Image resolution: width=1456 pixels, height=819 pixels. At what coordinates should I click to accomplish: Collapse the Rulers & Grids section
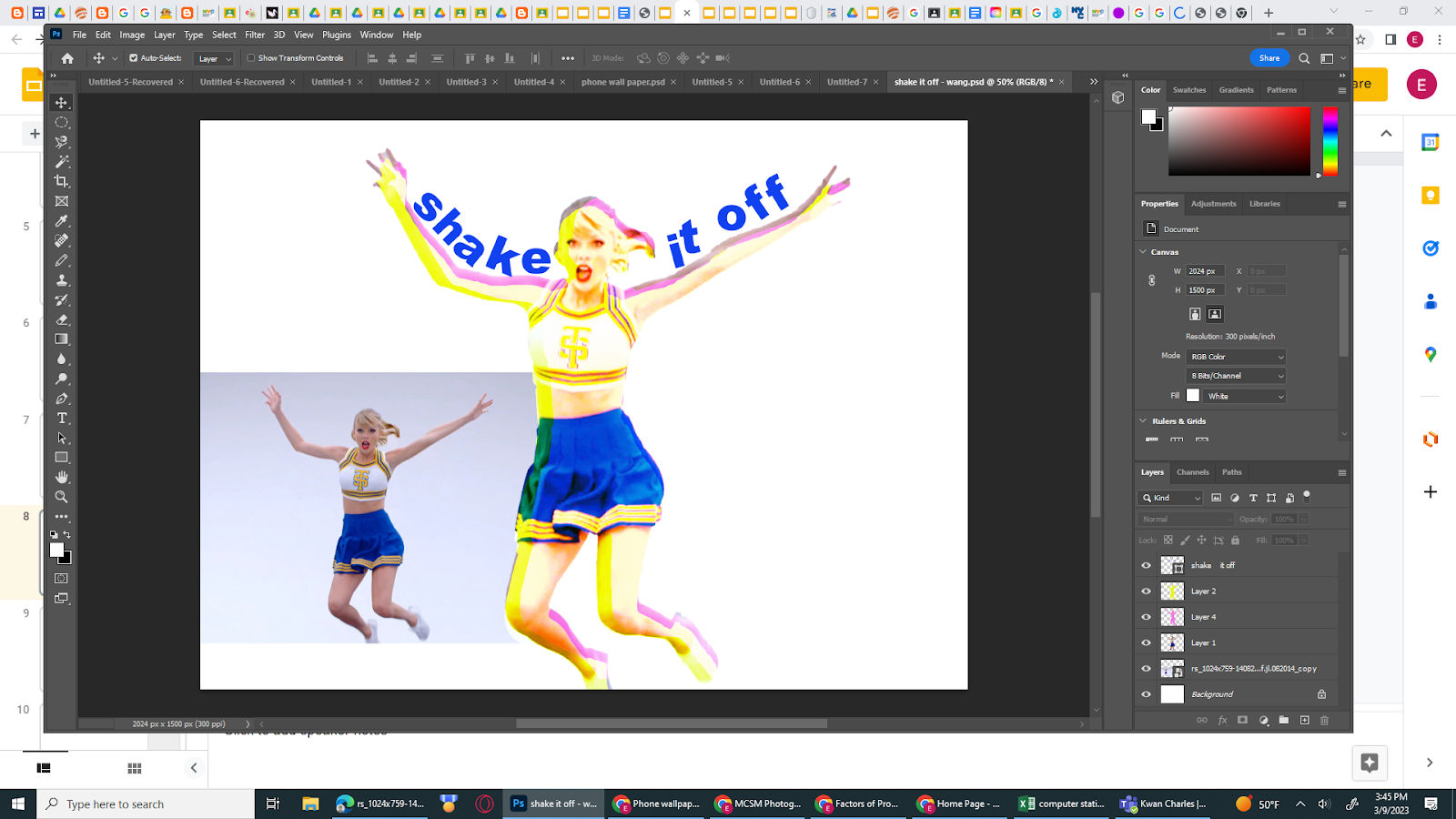pos(1143,421)
